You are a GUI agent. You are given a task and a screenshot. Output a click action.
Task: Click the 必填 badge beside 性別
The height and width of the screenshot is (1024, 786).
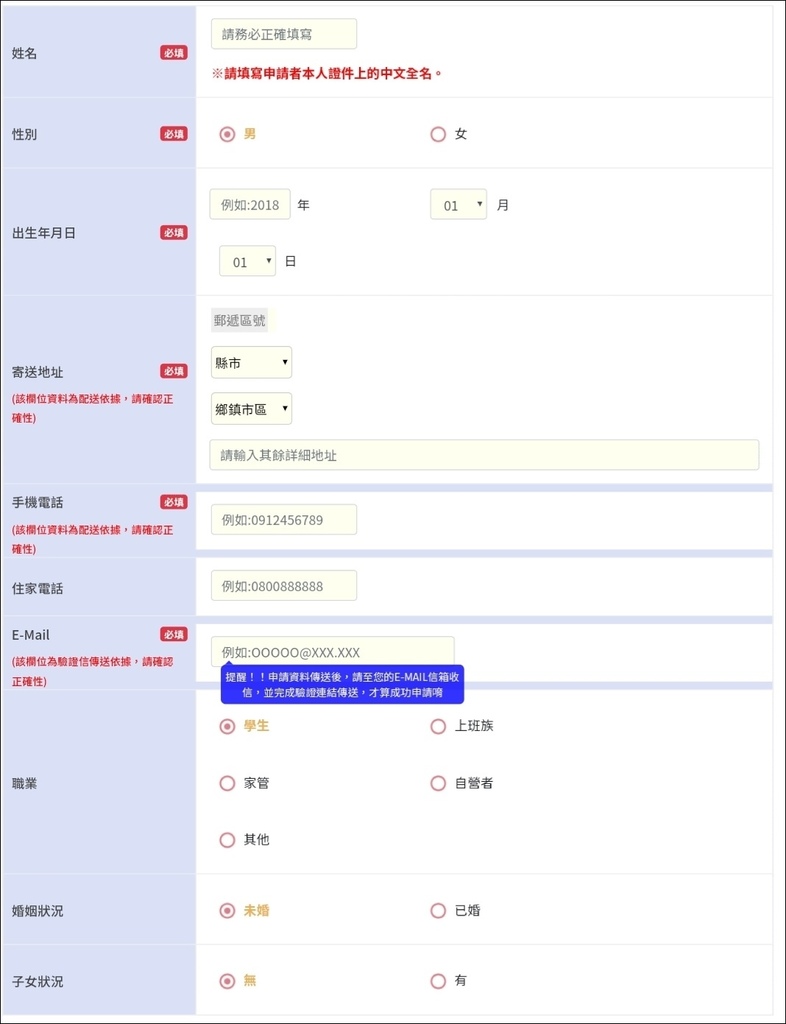[174, 134]
